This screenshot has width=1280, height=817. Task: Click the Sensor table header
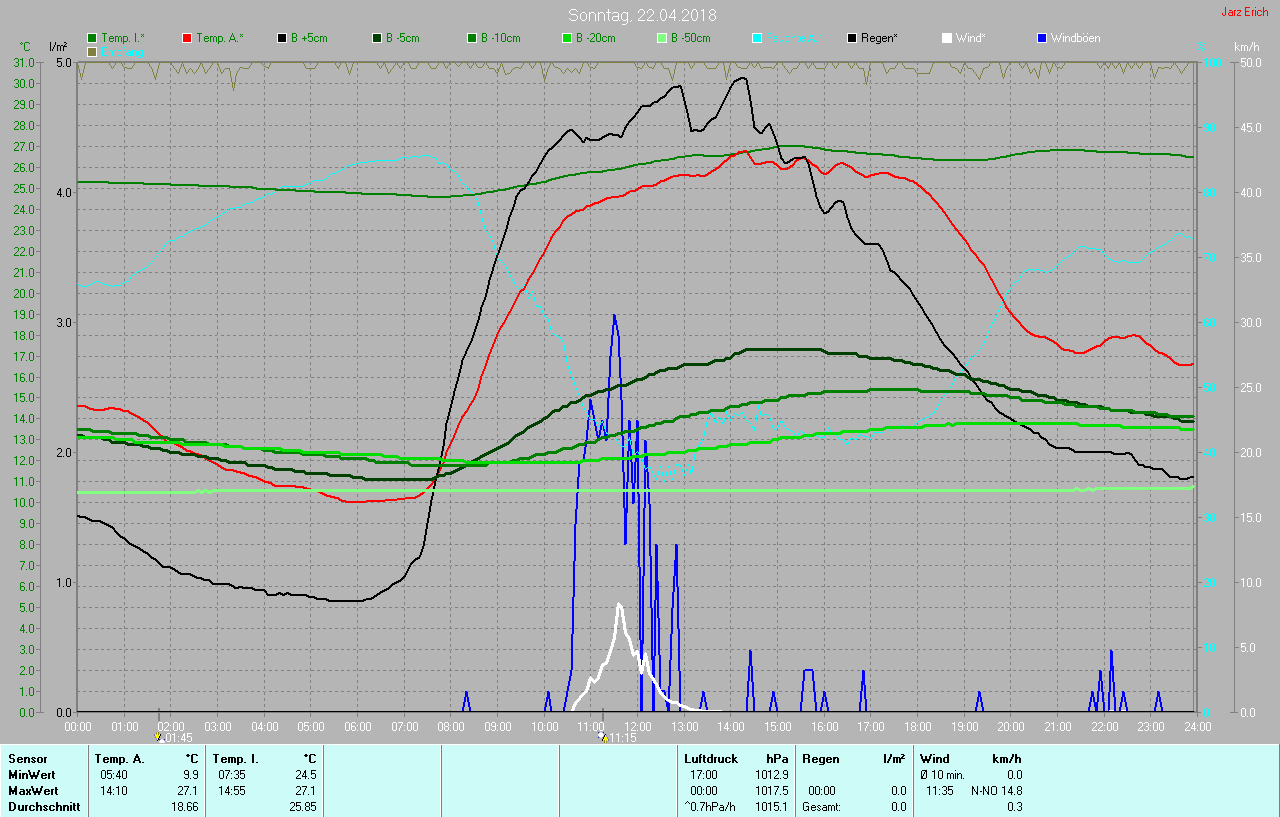pos(27,759)
